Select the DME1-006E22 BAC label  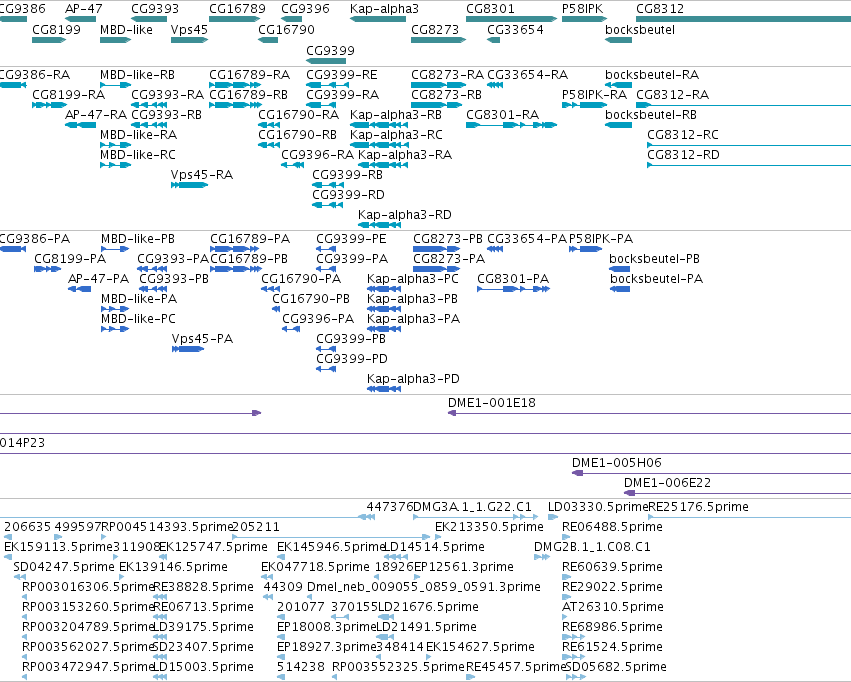pos(667,483)
